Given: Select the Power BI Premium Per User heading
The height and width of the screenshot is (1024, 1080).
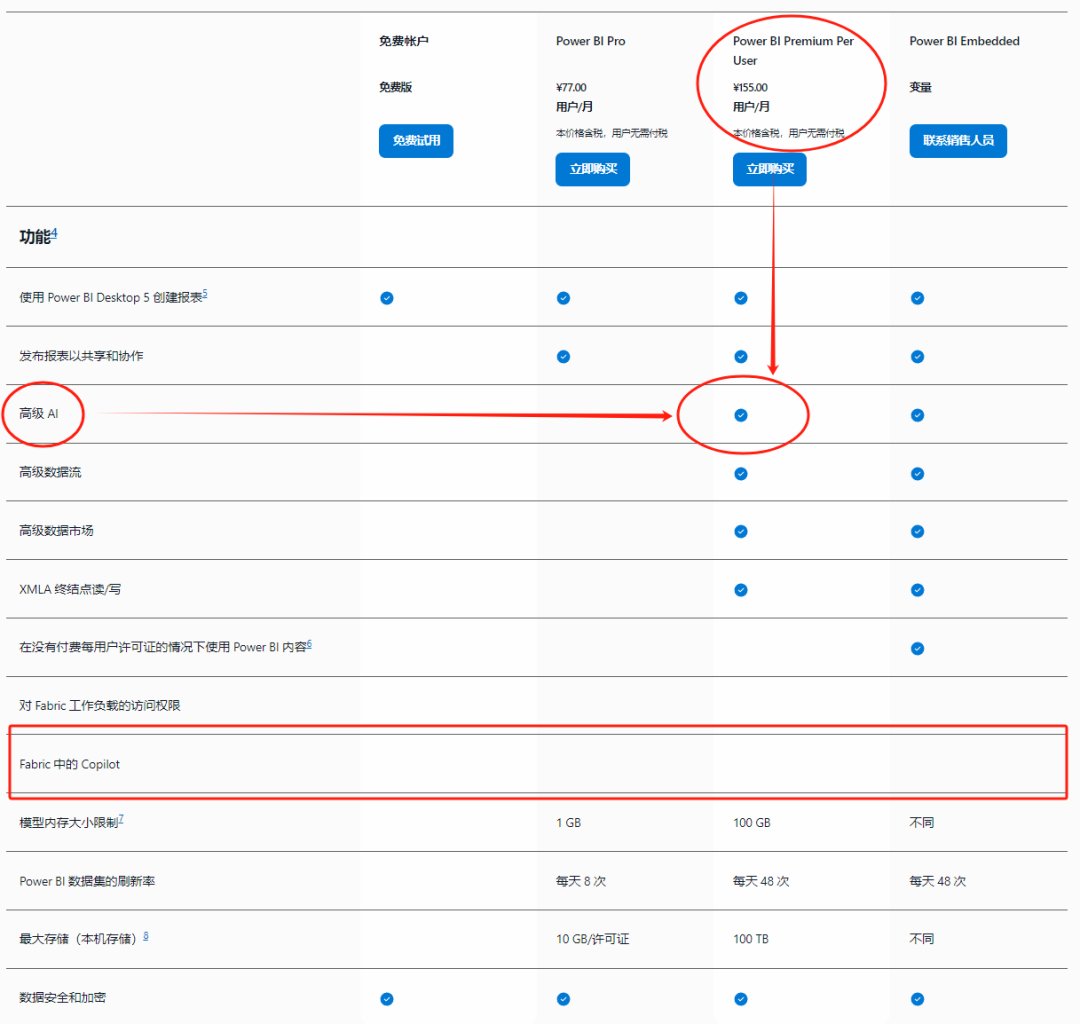Looking at the screenshot, I should click(x=793, y=51).
